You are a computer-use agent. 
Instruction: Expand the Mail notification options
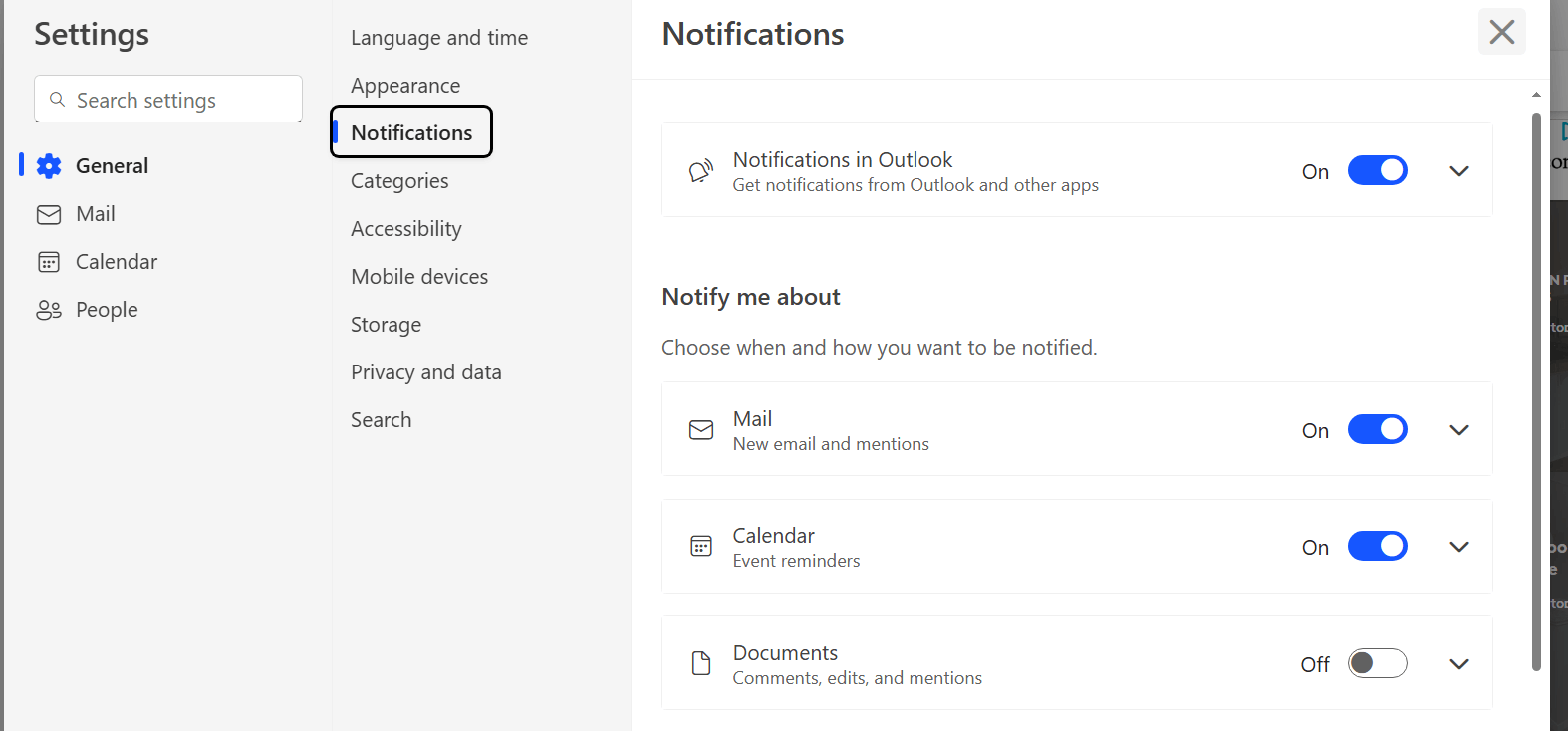(1459, 430)
